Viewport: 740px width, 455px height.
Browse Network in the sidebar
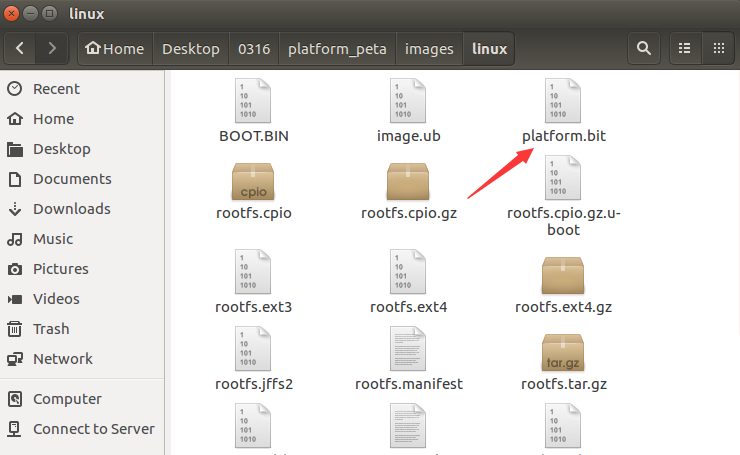point(82,359)
